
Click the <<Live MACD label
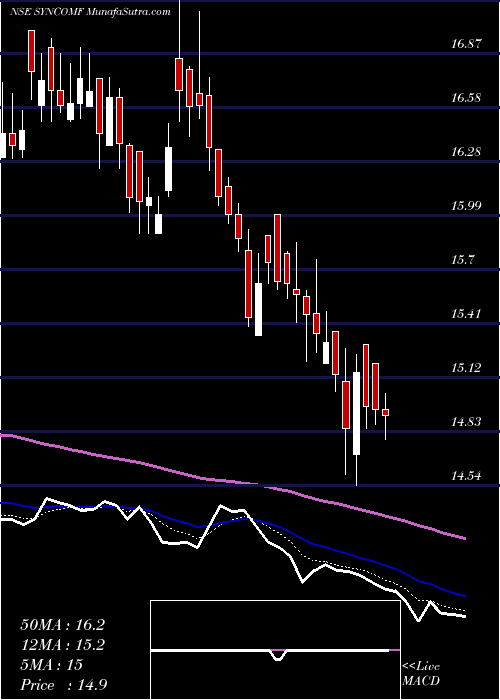[421, 674]
